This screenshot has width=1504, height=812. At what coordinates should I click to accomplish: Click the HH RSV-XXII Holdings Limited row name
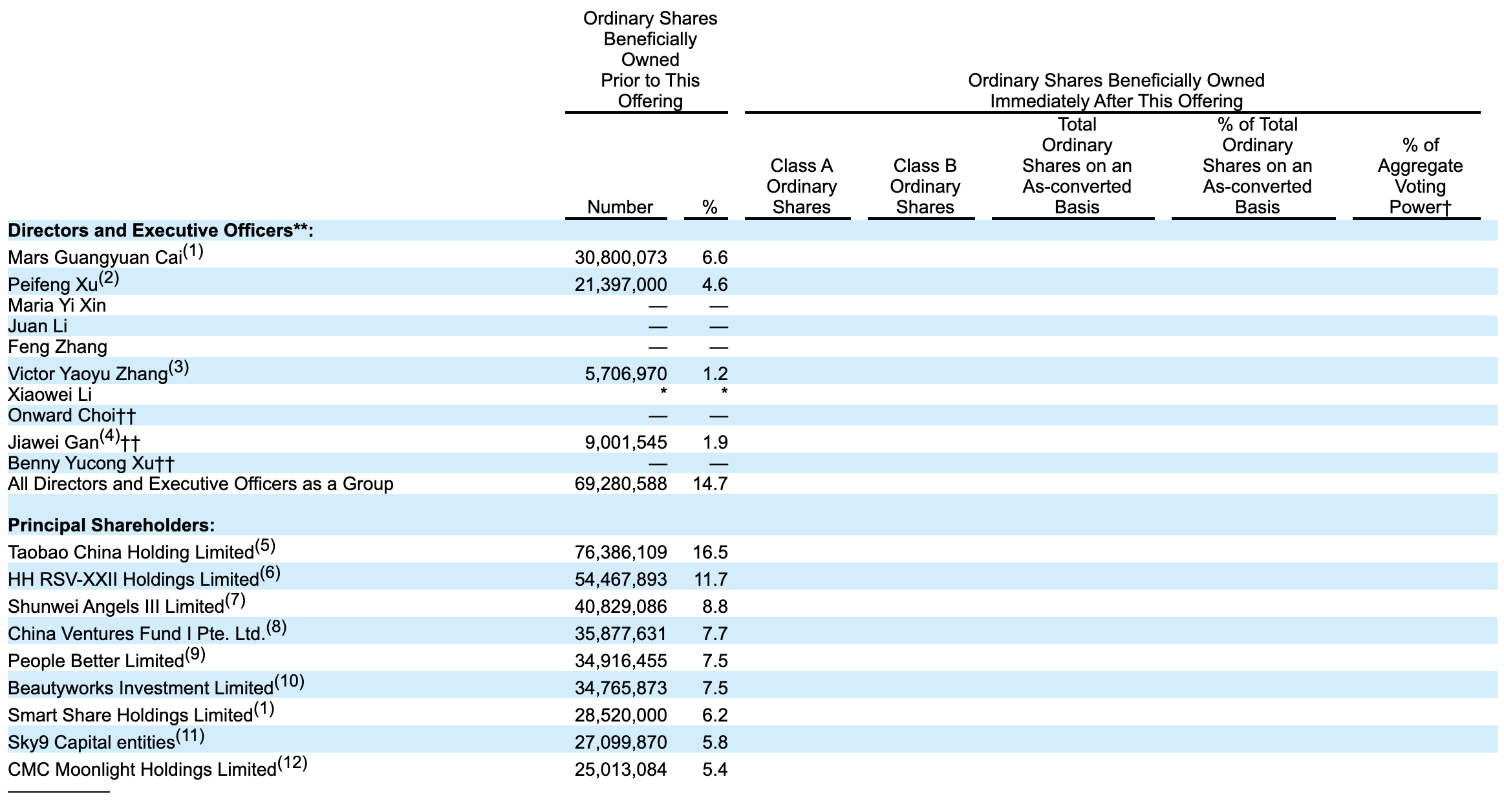pos(133,580)
